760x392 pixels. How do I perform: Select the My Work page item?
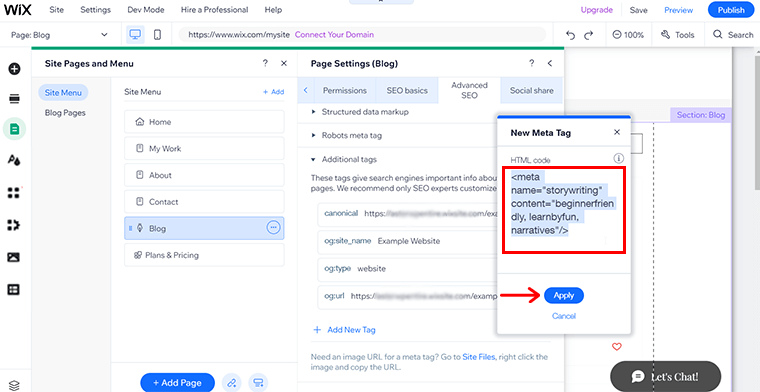coord(204,148)
